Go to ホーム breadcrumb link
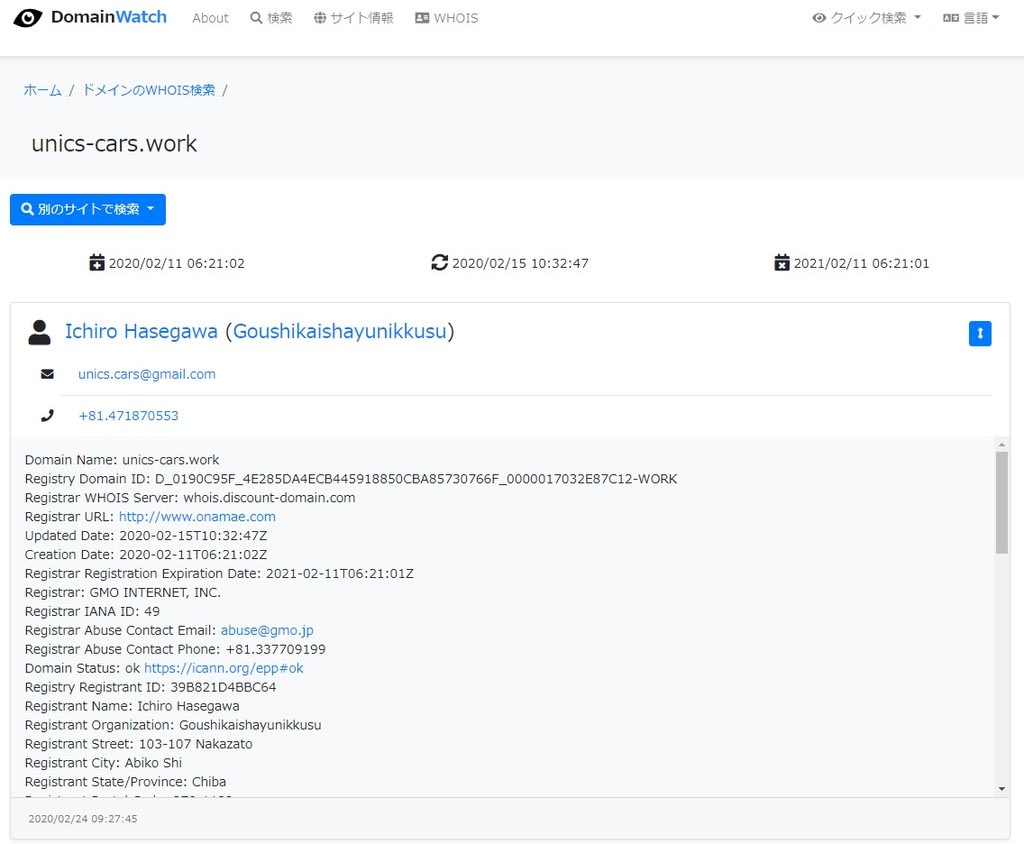Screen dimensions: 1024x844 pos(42,90)
